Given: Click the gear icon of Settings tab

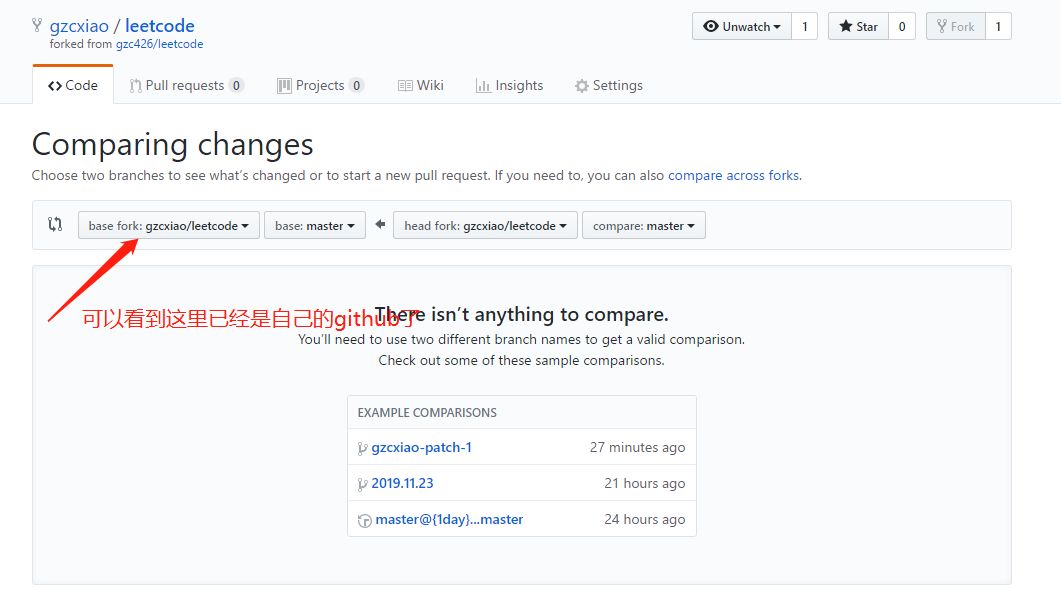Looking at the screenshot, I should point(581,86).
